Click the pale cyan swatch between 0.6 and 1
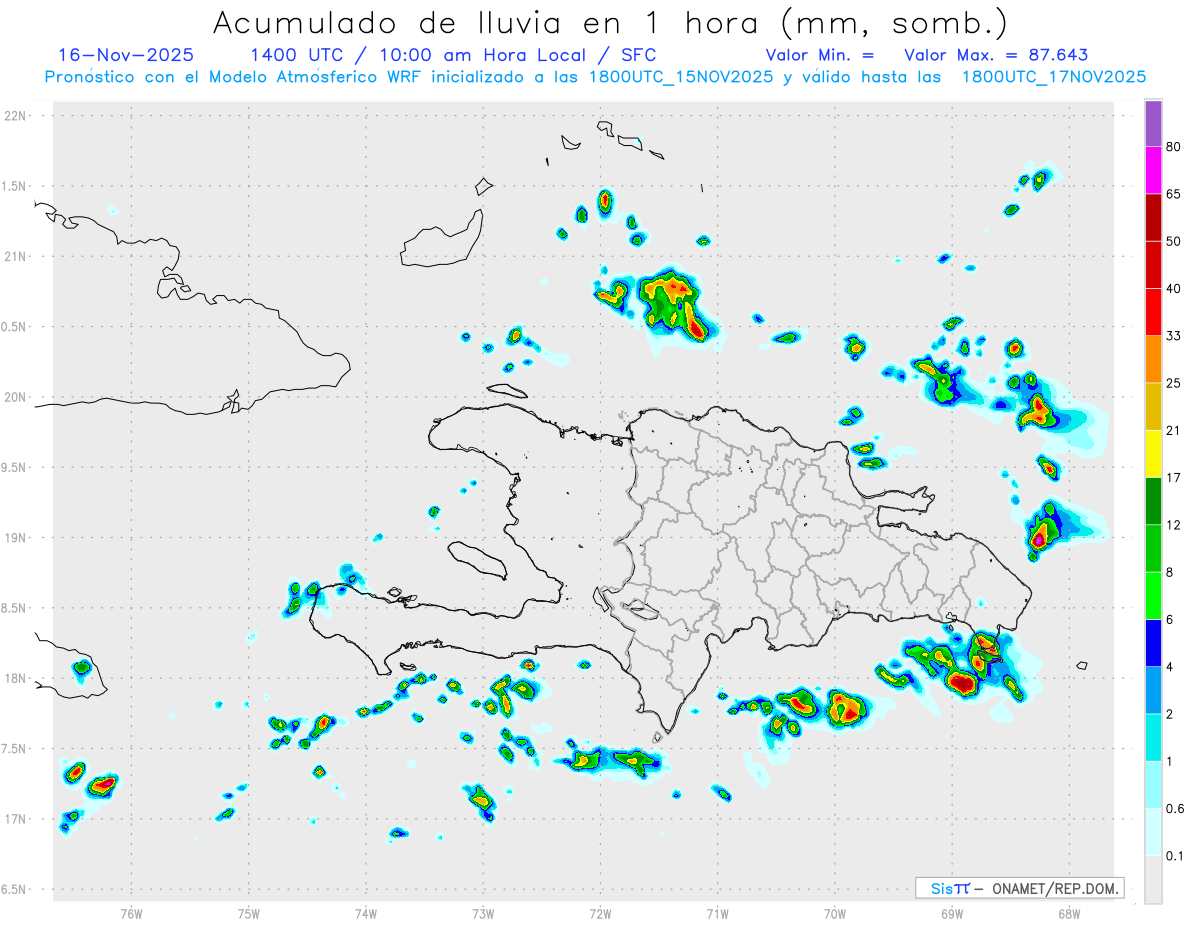Viewport: 1200px width, 927px height. point(1153,785)
